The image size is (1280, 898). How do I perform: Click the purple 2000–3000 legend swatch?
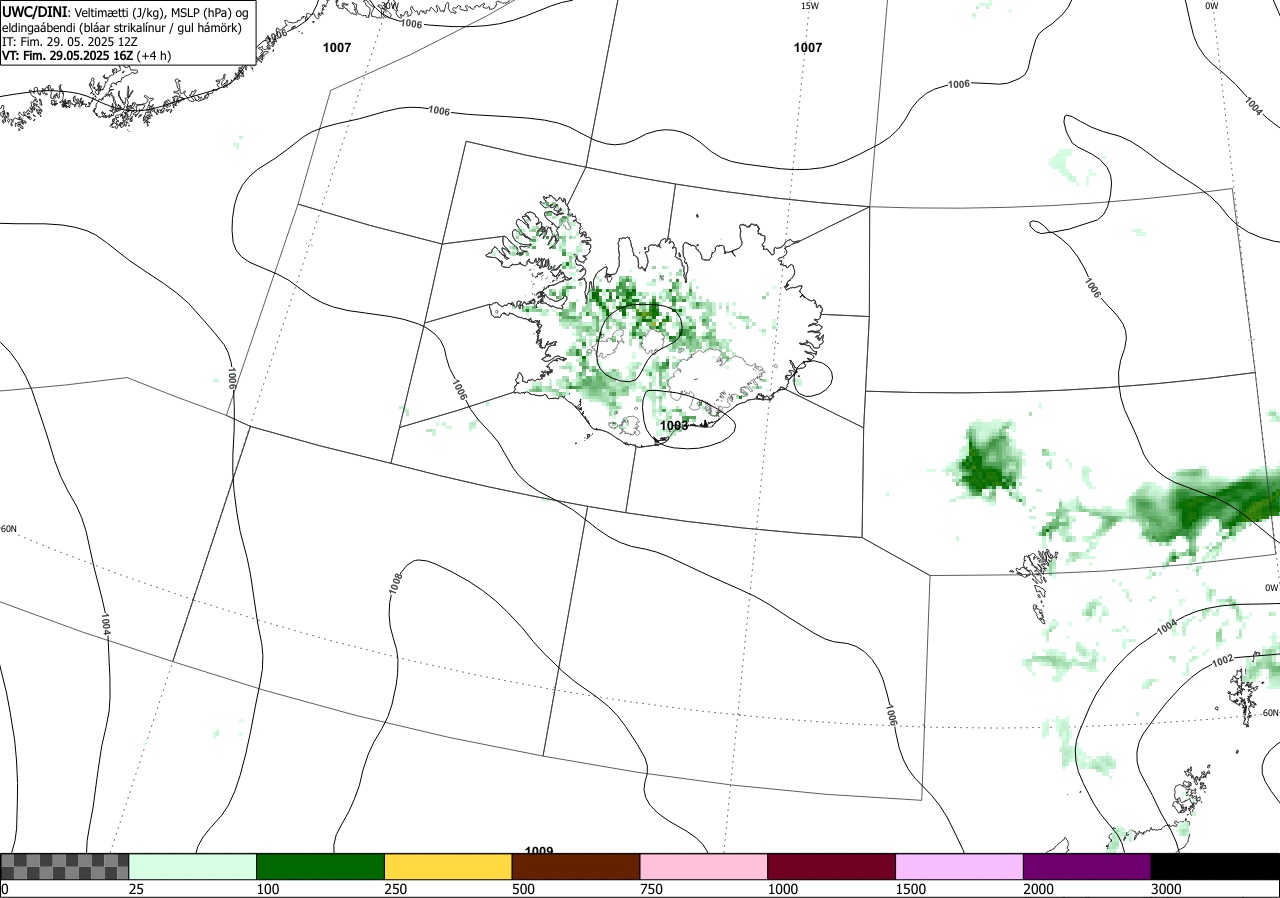tap(1087, 866)
